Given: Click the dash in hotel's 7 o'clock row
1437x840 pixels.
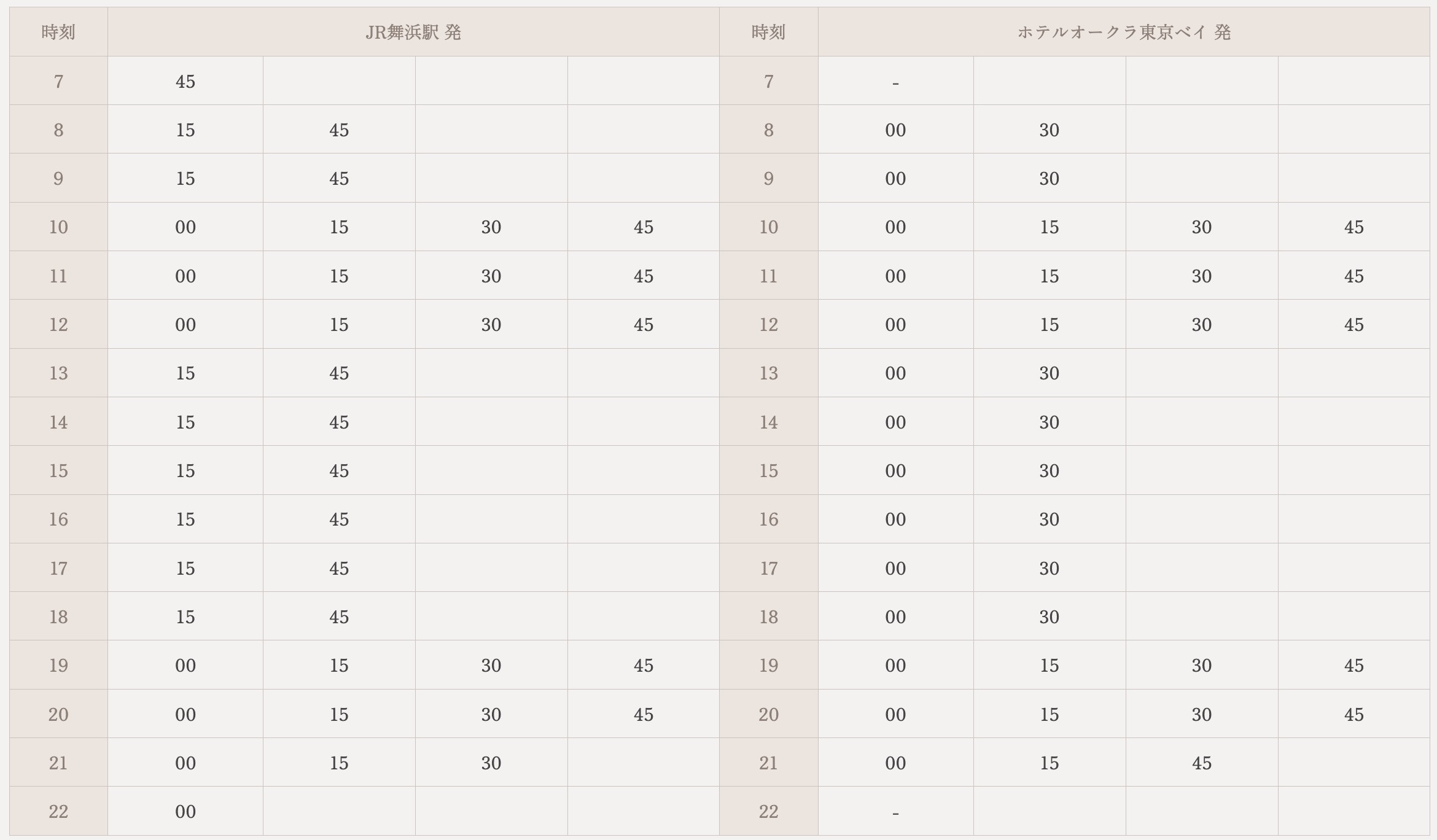Looking at the screenshot, I should (896, 81).
